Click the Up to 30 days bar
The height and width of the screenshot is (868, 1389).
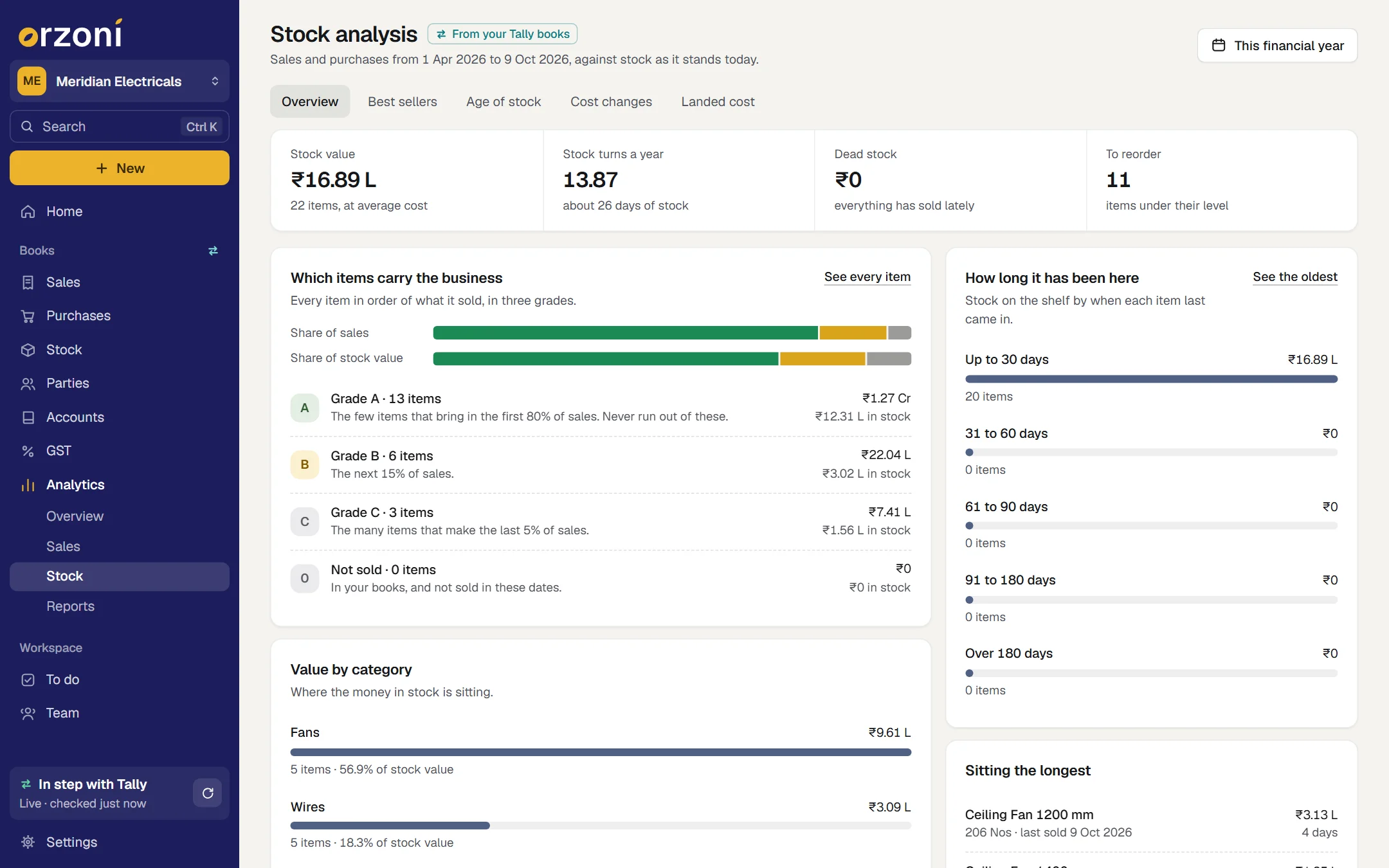pyautogui.click(x=1151, y=379)
